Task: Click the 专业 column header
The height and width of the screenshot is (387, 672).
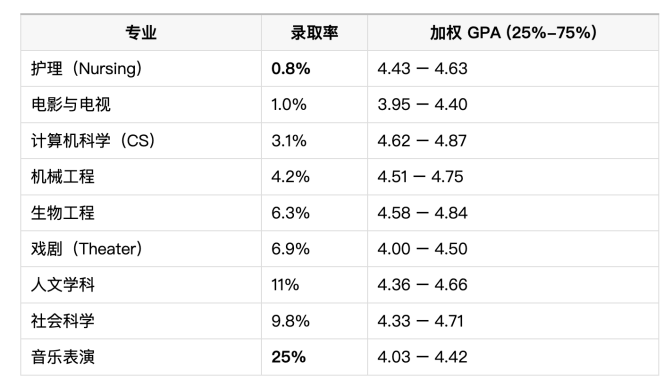Action: tap(141, 33)
